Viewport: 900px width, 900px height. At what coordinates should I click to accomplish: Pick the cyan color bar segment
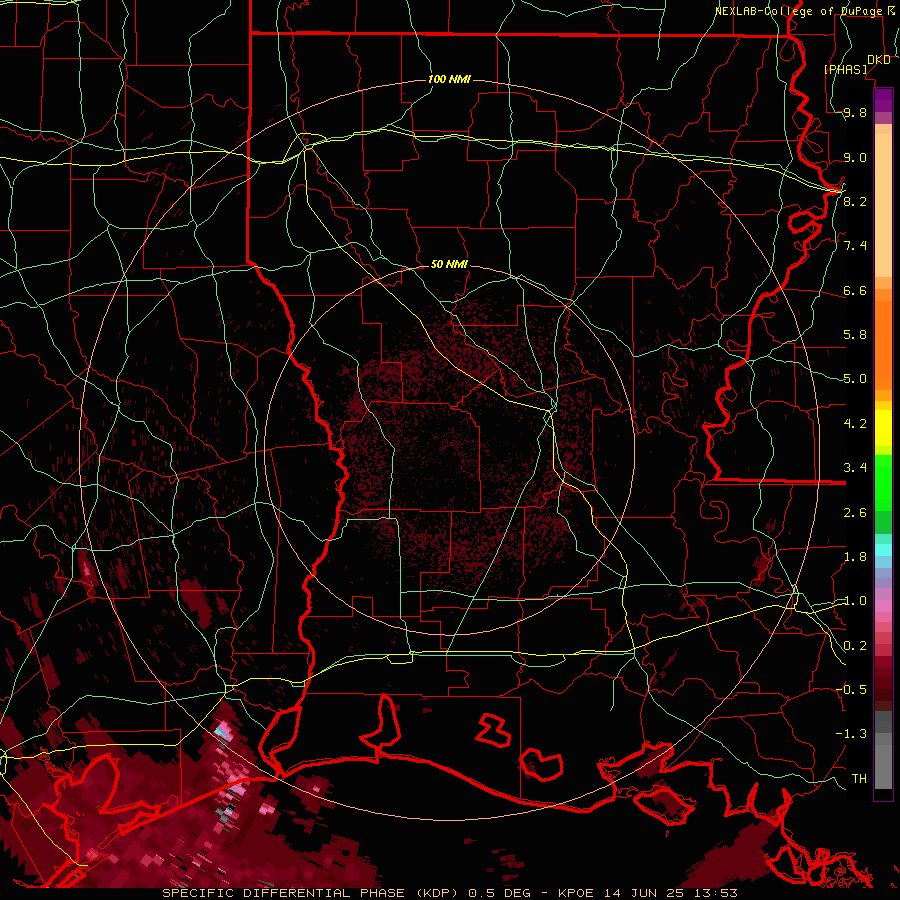883,550
